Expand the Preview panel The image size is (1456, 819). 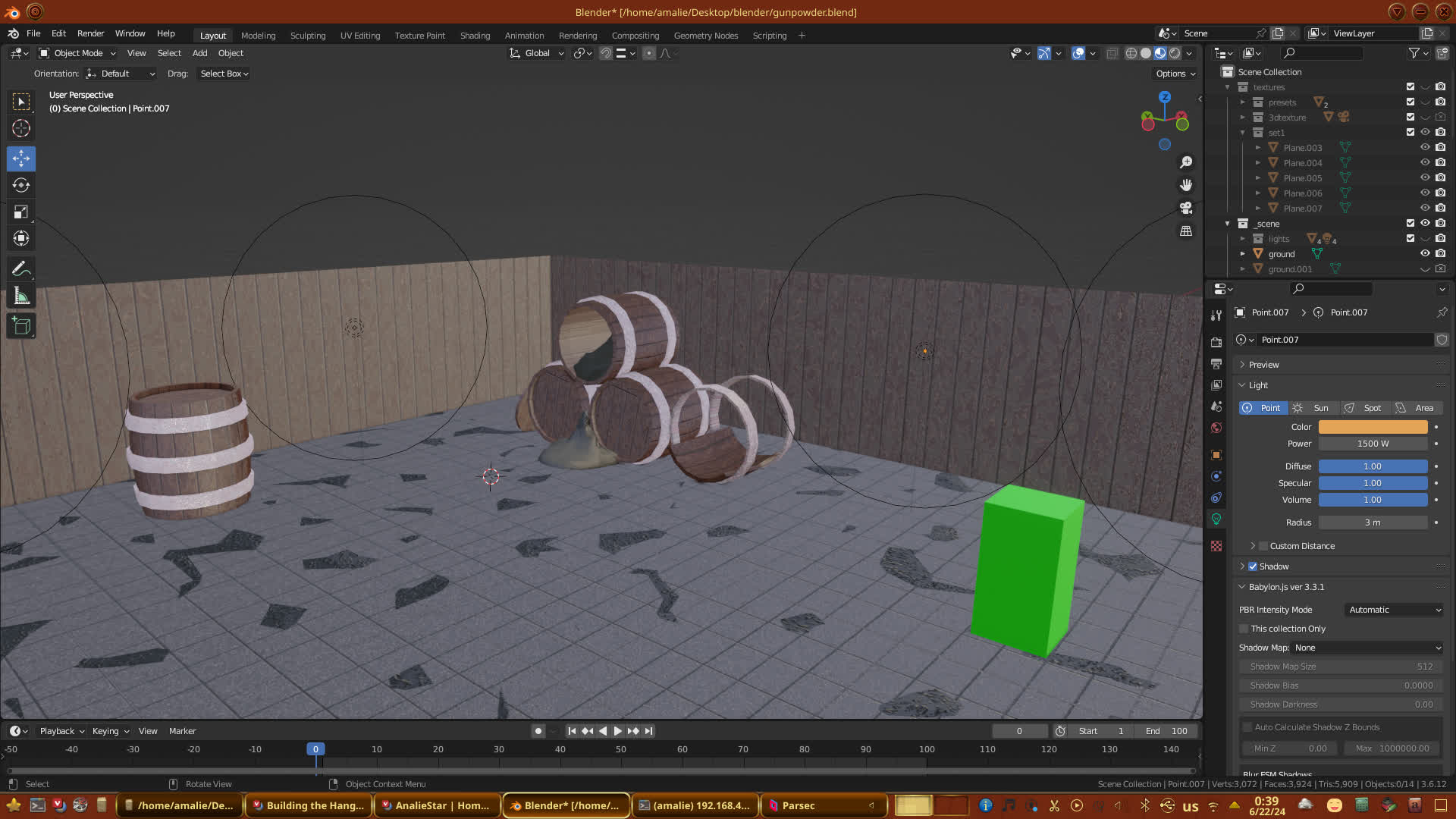(x=1263, y=365)
